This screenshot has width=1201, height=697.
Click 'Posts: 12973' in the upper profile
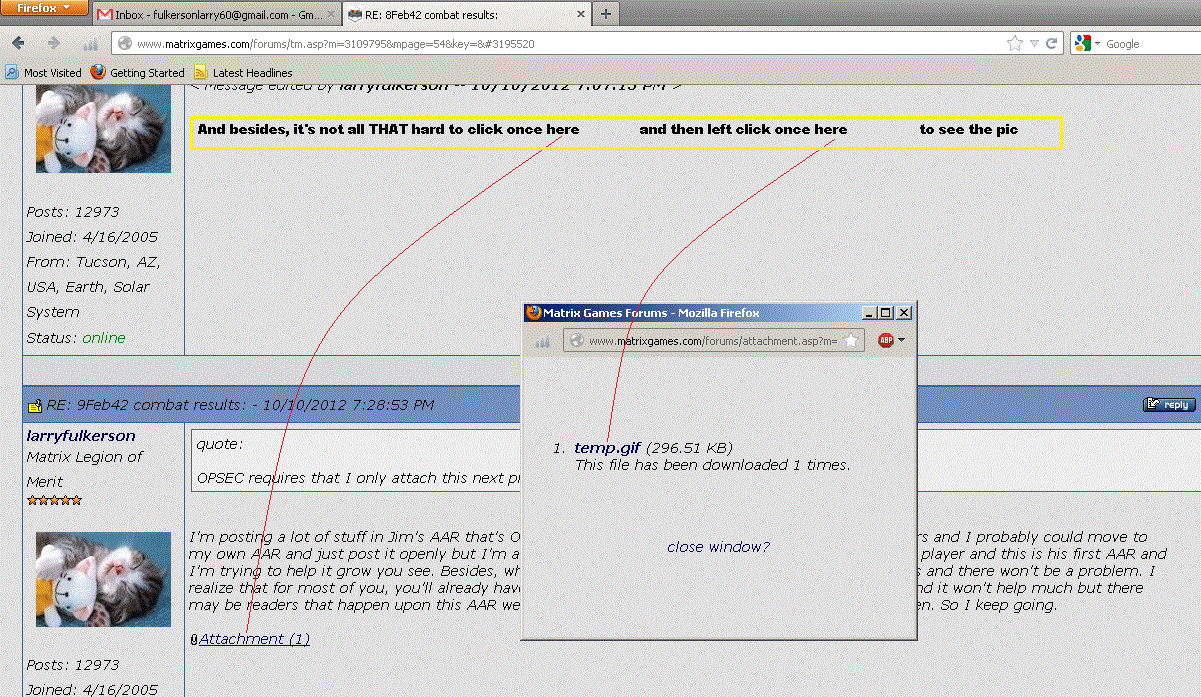tap(73, 212)
